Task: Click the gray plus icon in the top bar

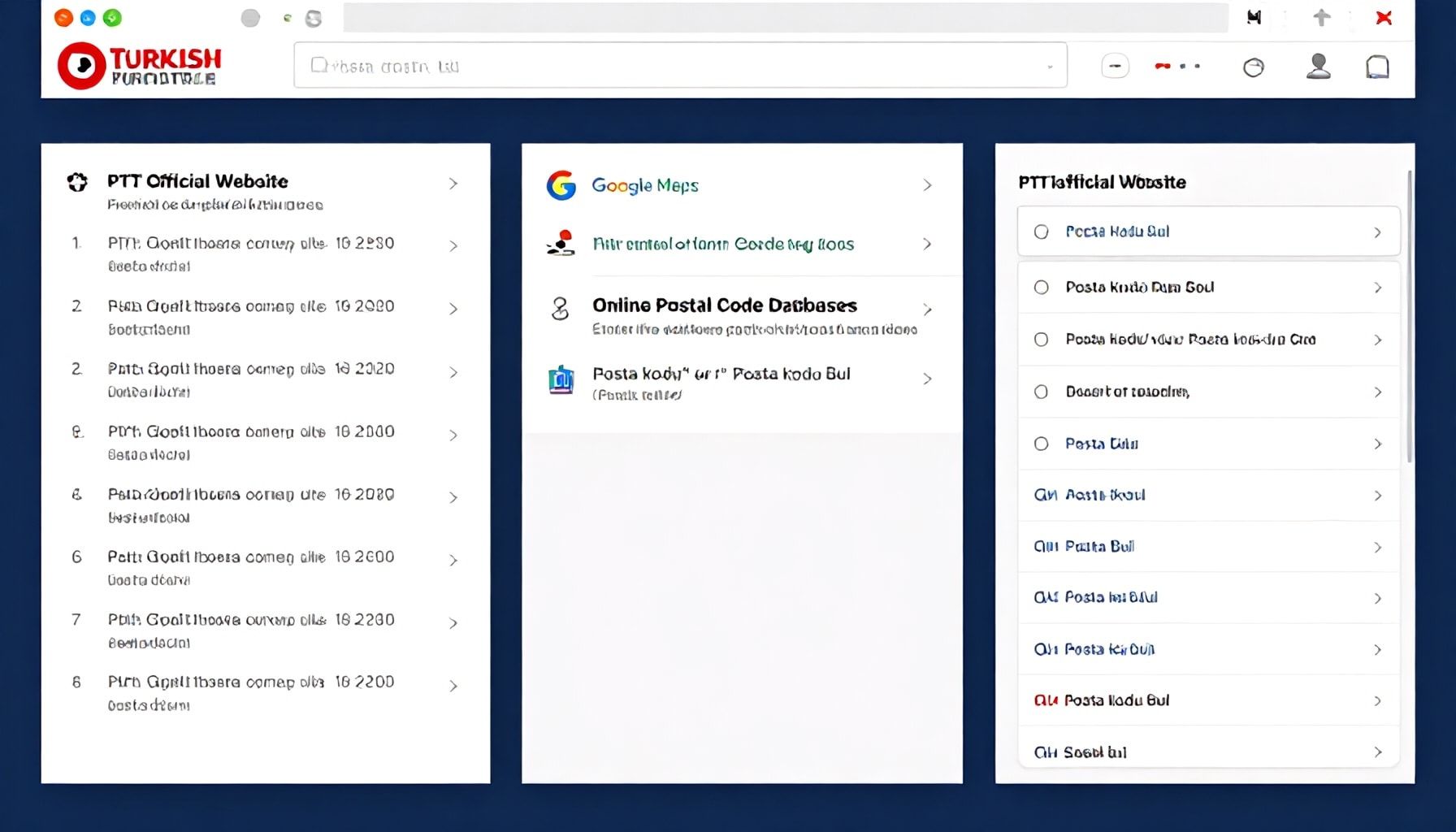Action: pos(1322,17)
